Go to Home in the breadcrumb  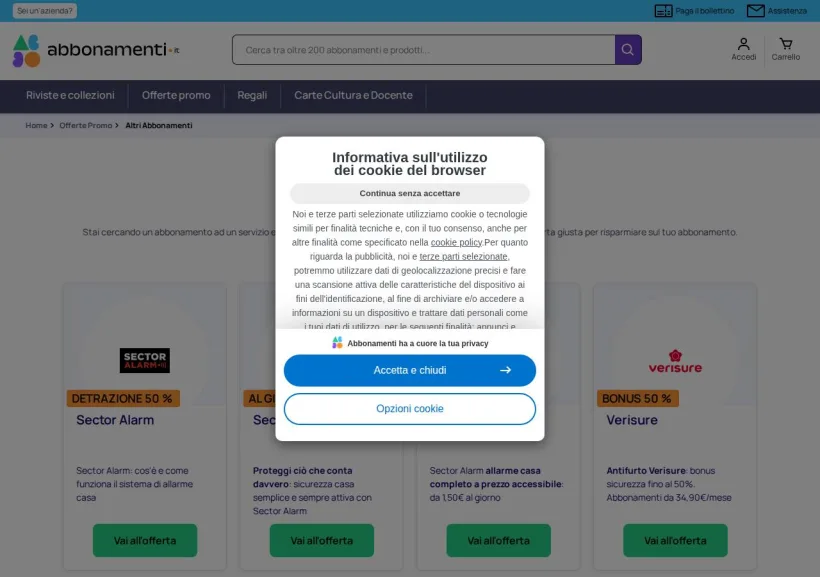coord(36,126)
